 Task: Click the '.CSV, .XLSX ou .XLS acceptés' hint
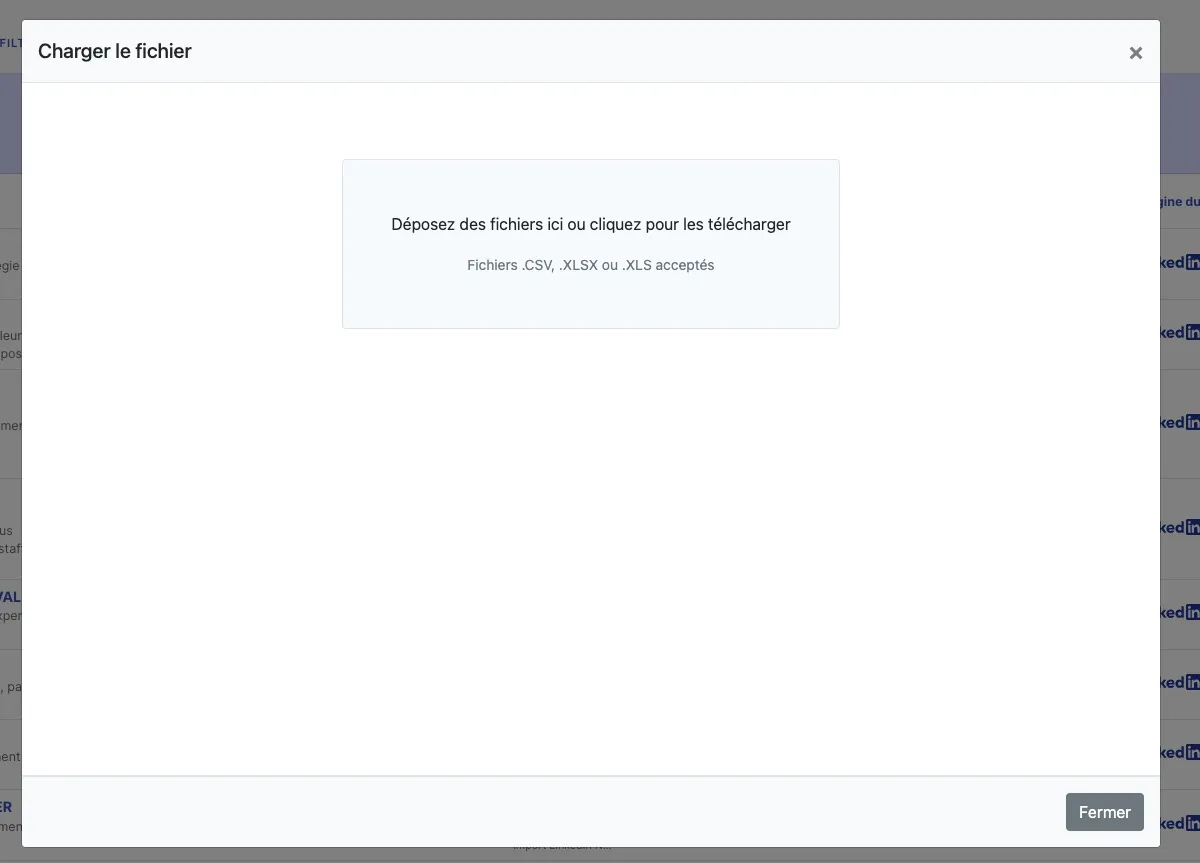(x=590, y=265)
